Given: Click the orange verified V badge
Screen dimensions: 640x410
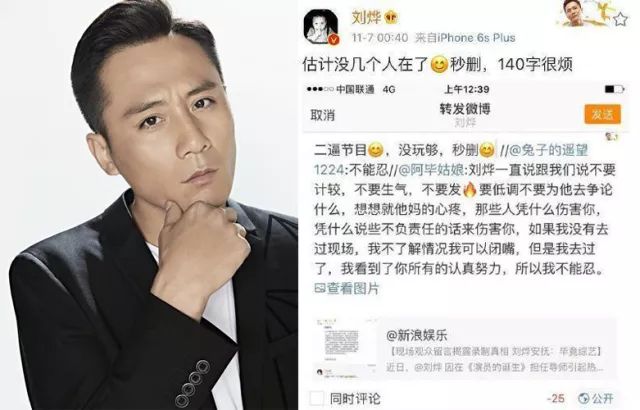Looking at the screenshot, I should [x=334, y=39].
